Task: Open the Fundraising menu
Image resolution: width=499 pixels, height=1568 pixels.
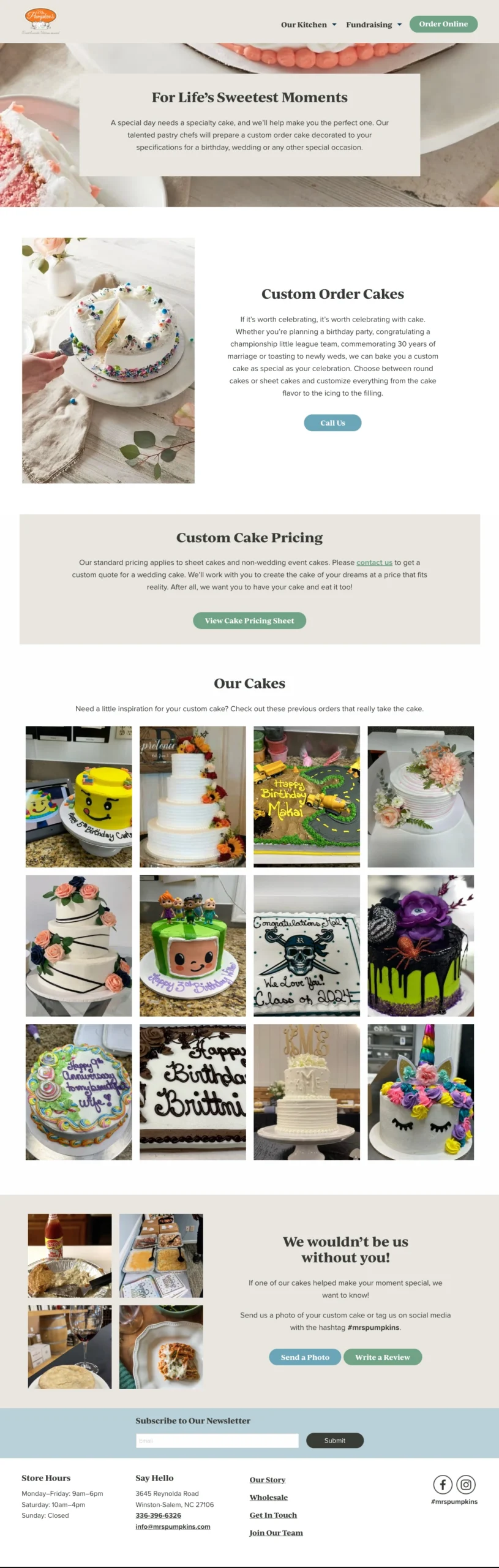Action: point(369,24)
